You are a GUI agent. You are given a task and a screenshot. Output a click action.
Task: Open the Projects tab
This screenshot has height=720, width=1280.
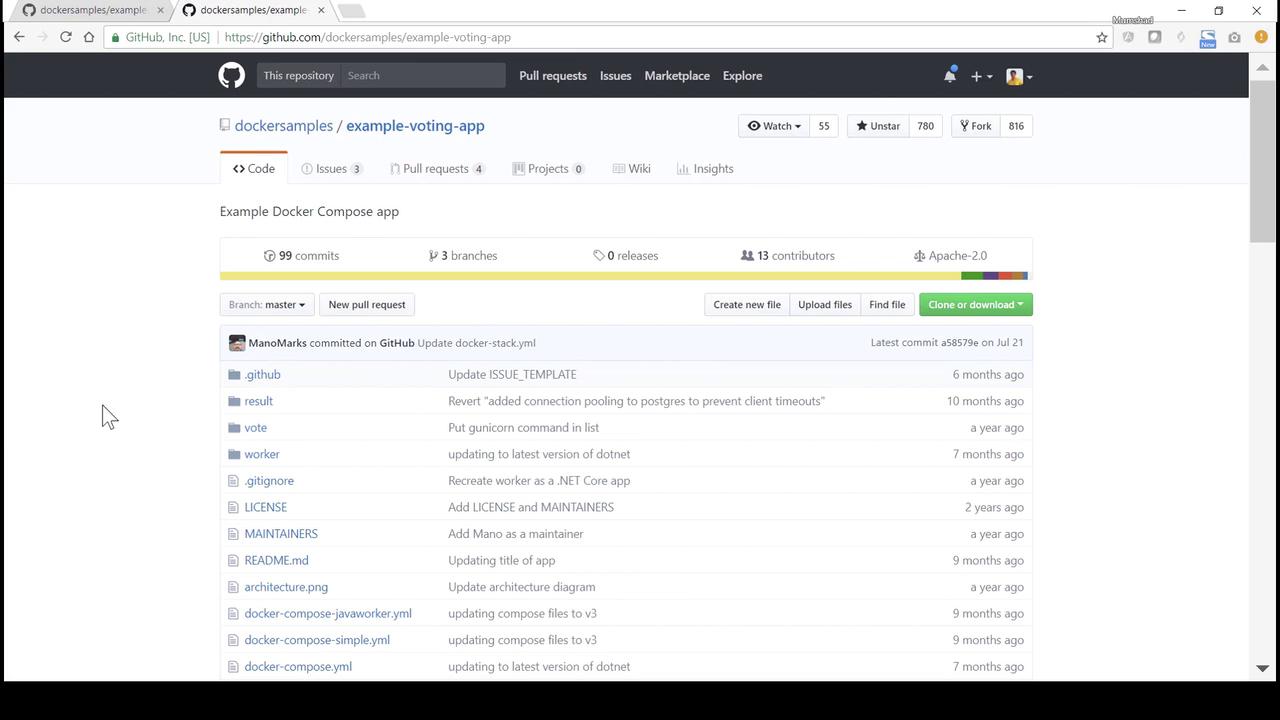click(548, 169)
